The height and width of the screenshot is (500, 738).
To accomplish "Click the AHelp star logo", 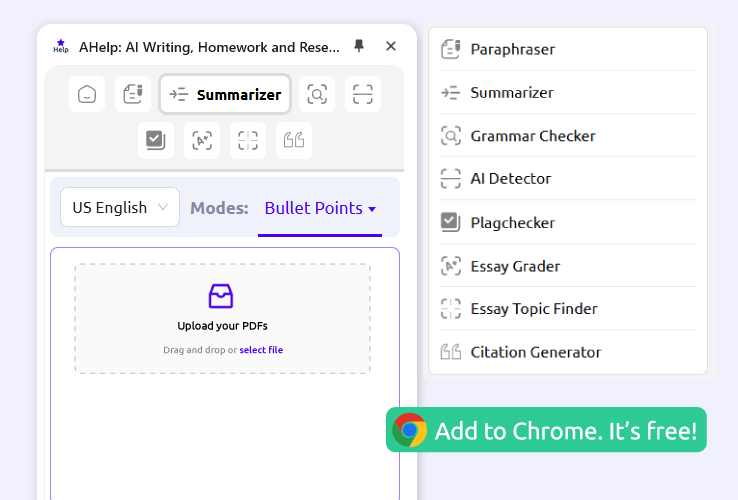I will pos(61,46).
